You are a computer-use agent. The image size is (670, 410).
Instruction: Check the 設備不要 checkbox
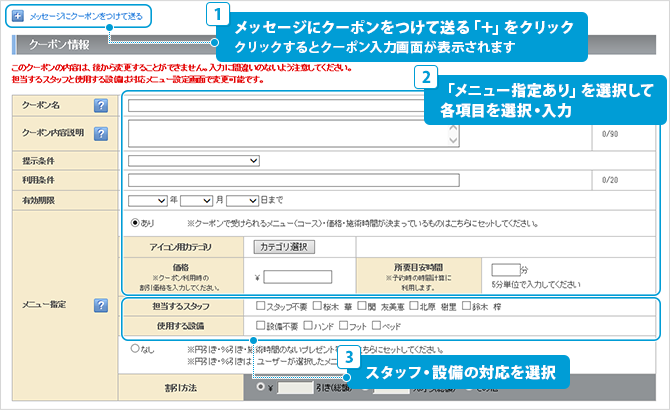(260, 326)
